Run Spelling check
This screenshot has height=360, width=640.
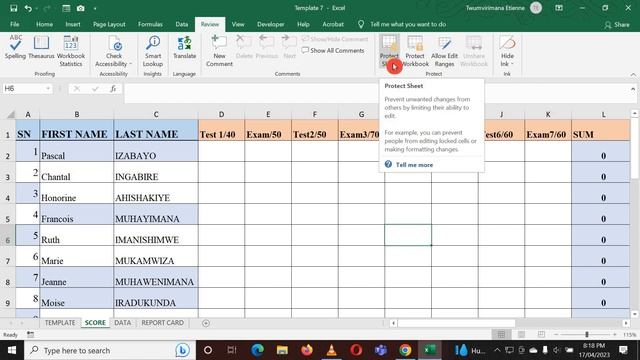click(x=15, y=47)
